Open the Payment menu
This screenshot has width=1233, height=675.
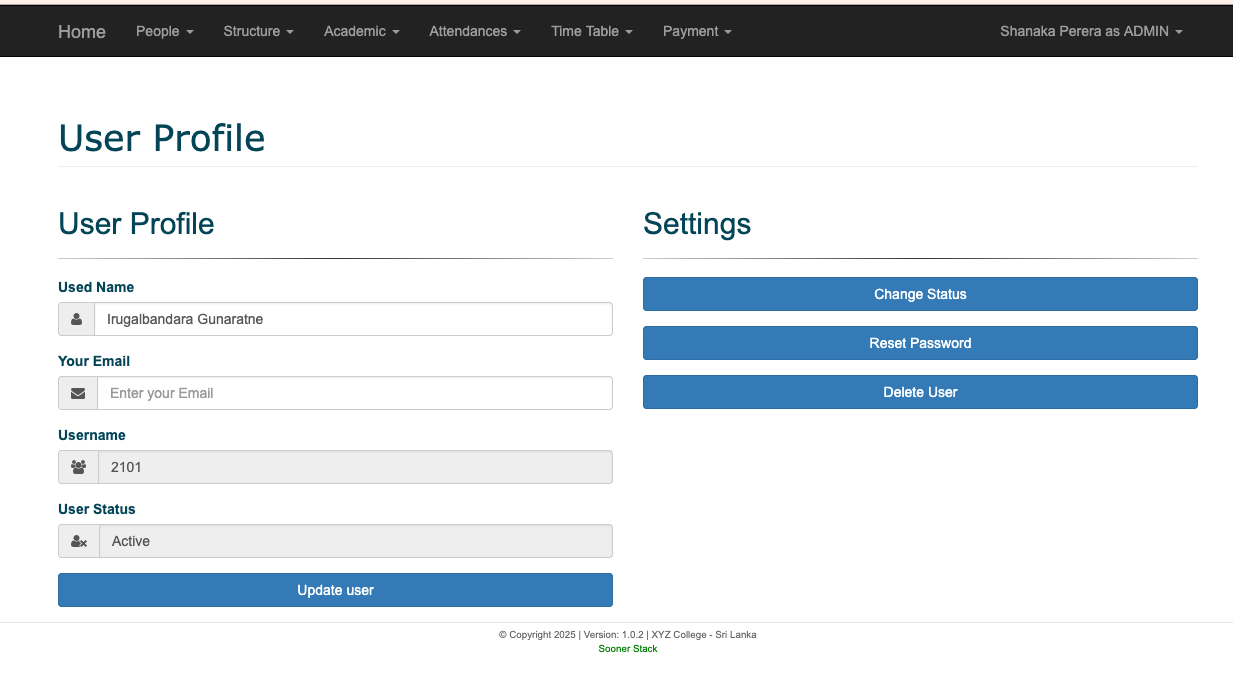pos(697,31)
